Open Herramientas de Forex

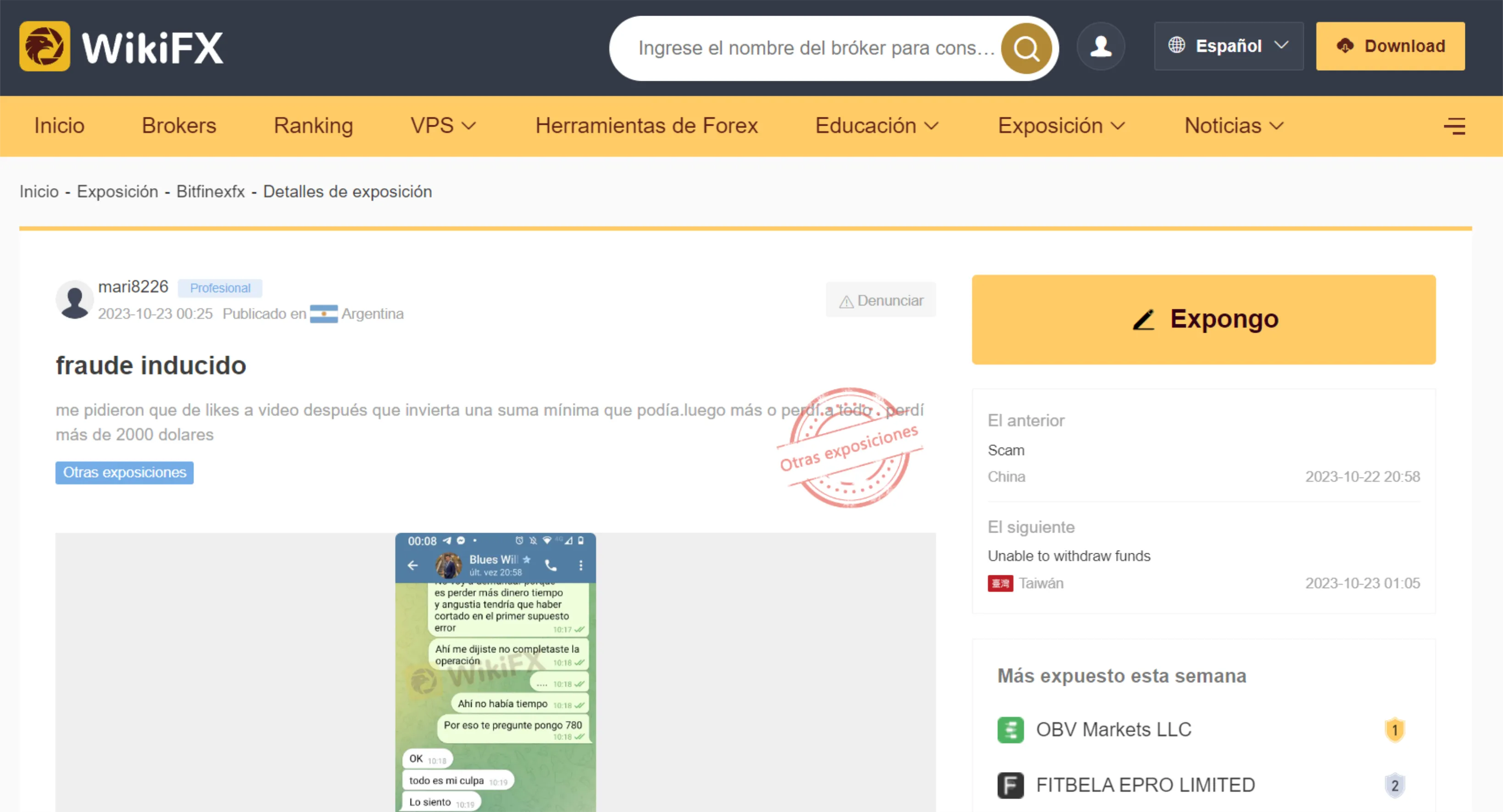[x=646, y=126]
